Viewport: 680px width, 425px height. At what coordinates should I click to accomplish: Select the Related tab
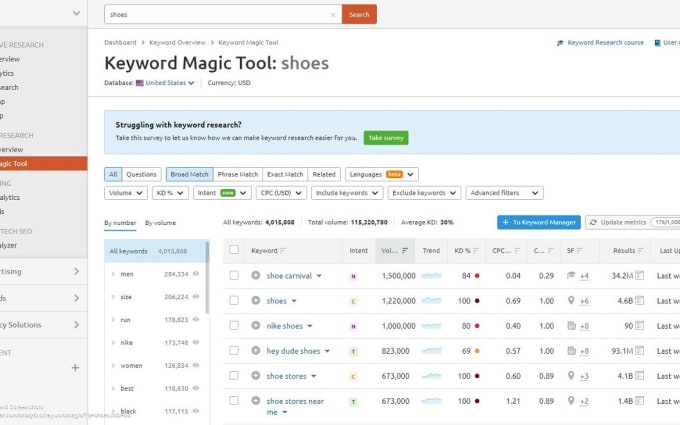[x=324, y=174]
